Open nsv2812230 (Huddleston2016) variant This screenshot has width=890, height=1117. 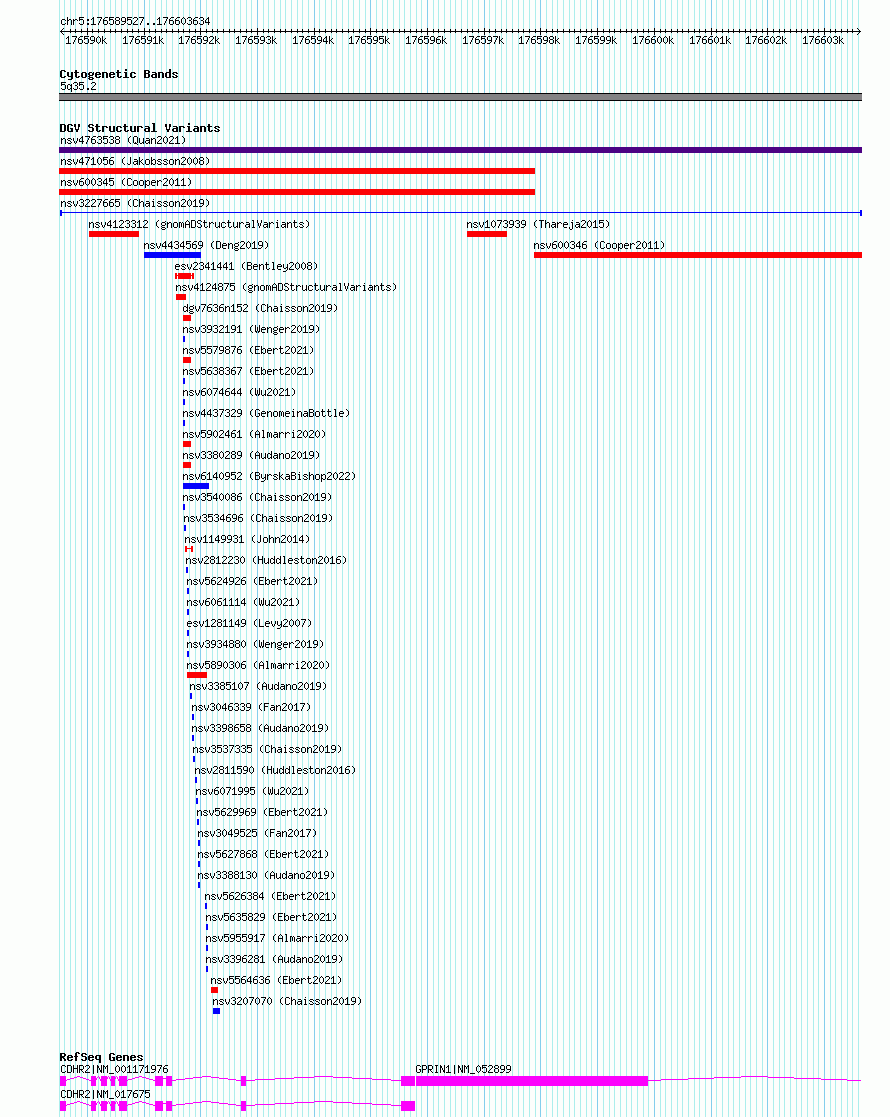pos(267,561)
